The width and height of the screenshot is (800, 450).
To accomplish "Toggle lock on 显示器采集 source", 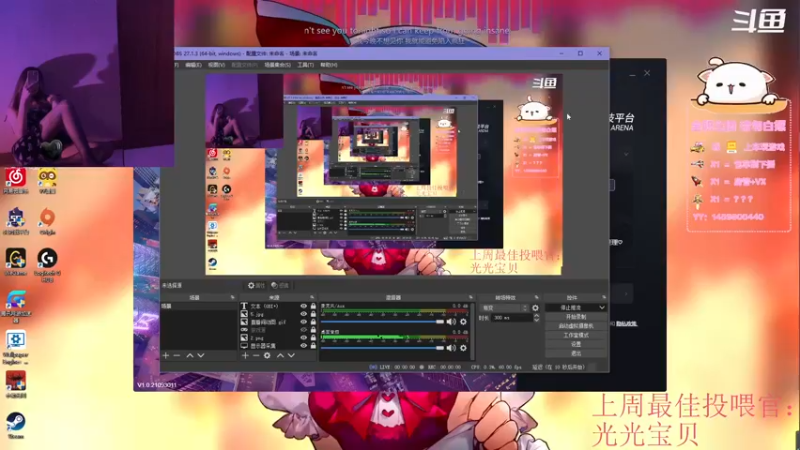I will tap(313, 345).
